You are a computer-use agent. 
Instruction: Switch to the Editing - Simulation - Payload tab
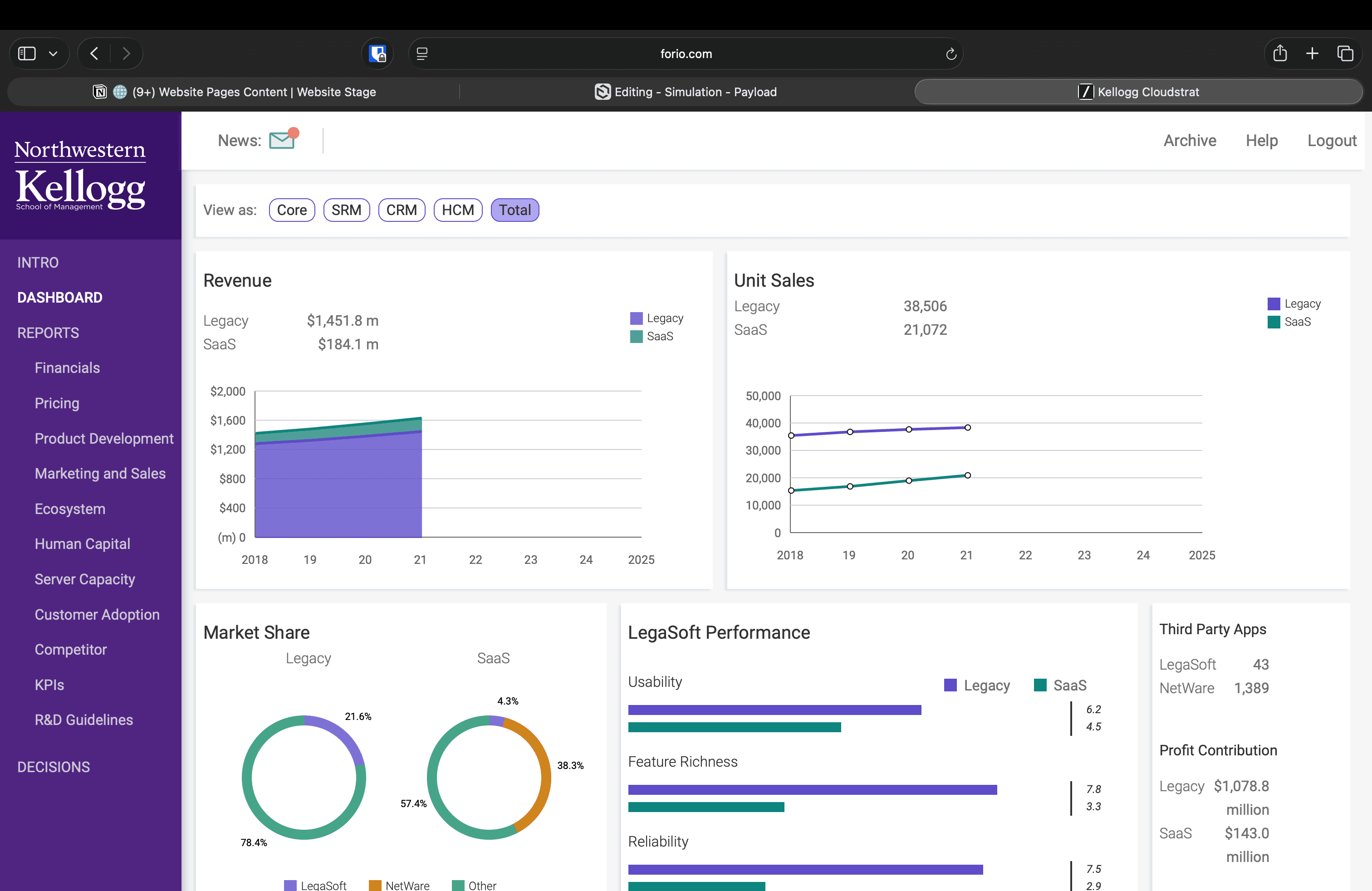click(x=686, y=92)
